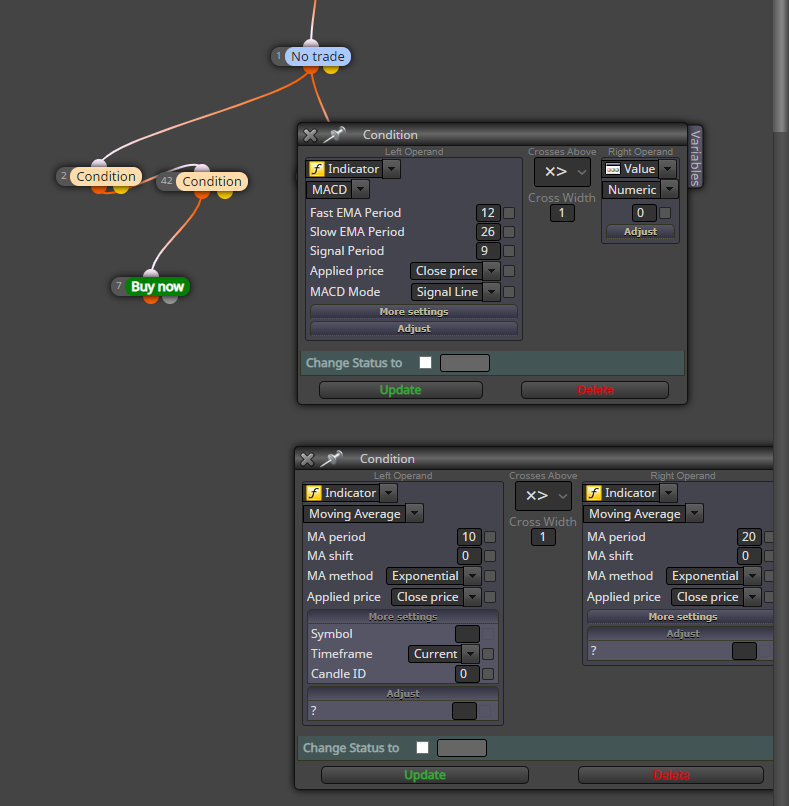The width and height of the screenshot is (789, 806).
Task: Toggle checkbox next to left MA period 10
Action: [490, 537]
